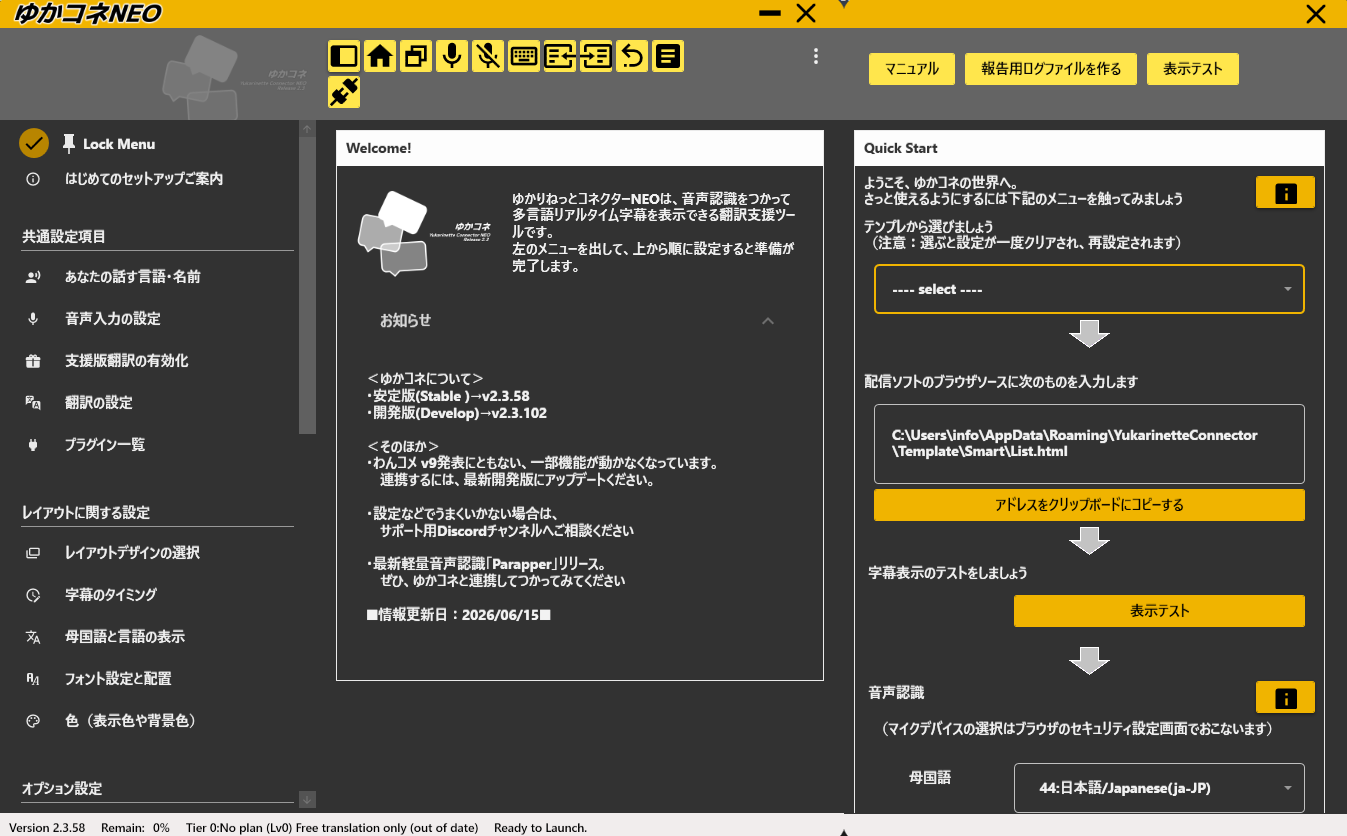Start speech recognition with microphone icon
Image resolution: width=1347 pixels, height=836 pixels.
(452, 56)
